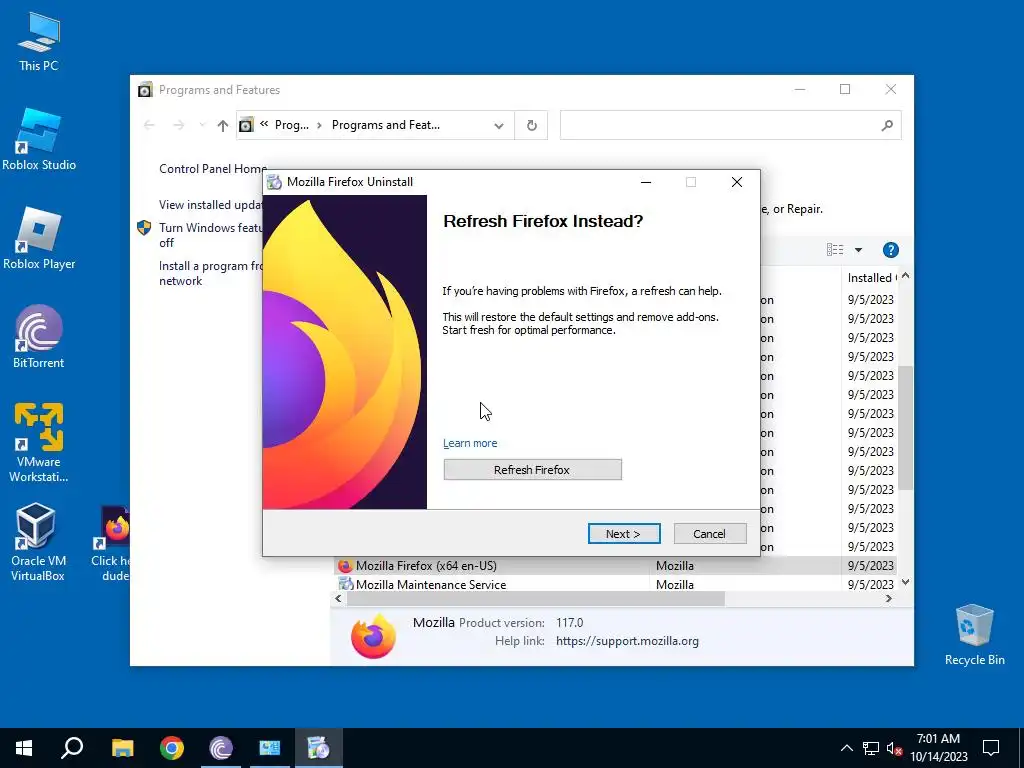Select Oracle VM VirtualBox desktop icon
The image size is (1024, 768).
(x=38, y=542)
